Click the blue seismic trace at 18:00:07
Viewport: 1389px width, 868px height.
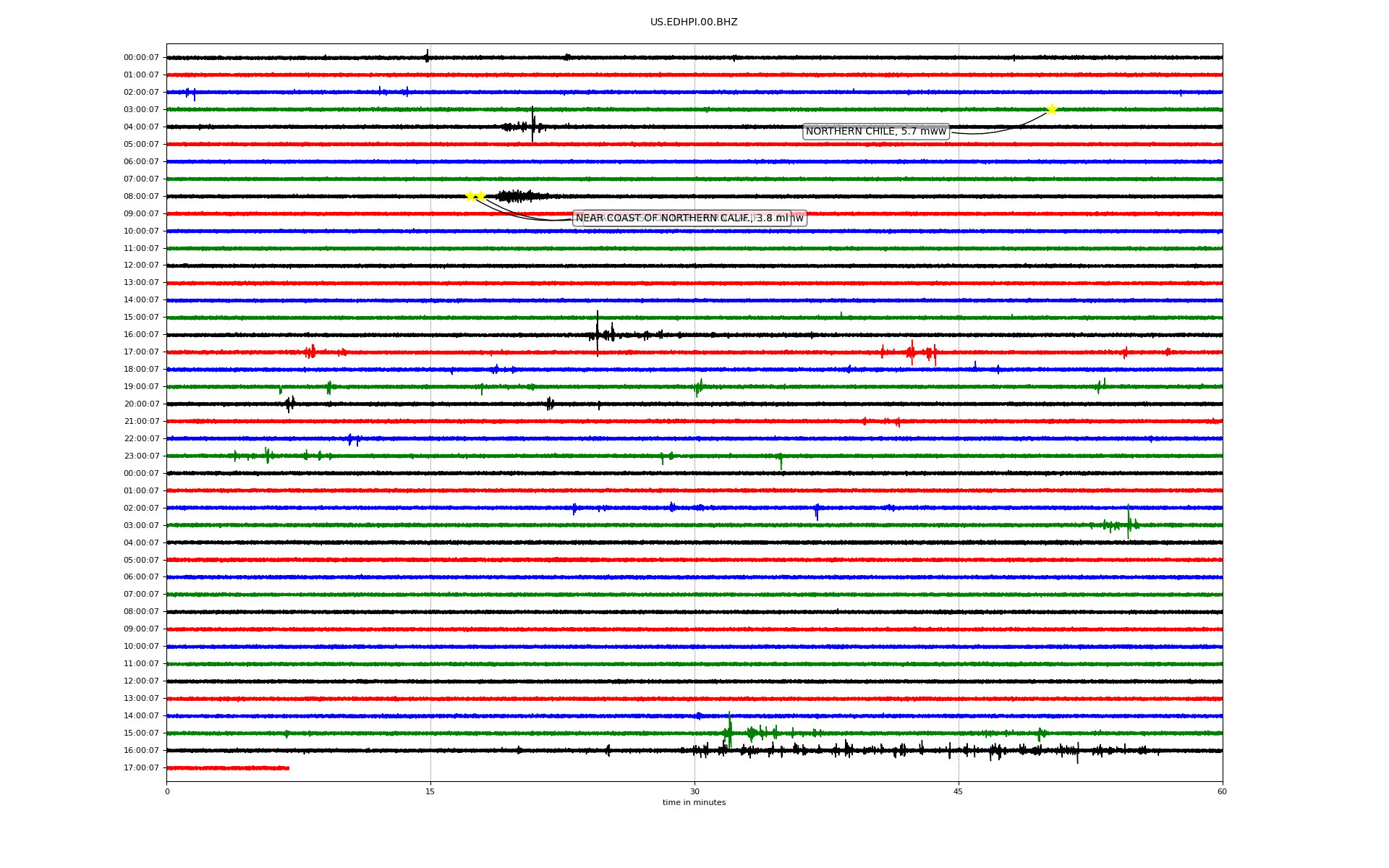[694, 370]
